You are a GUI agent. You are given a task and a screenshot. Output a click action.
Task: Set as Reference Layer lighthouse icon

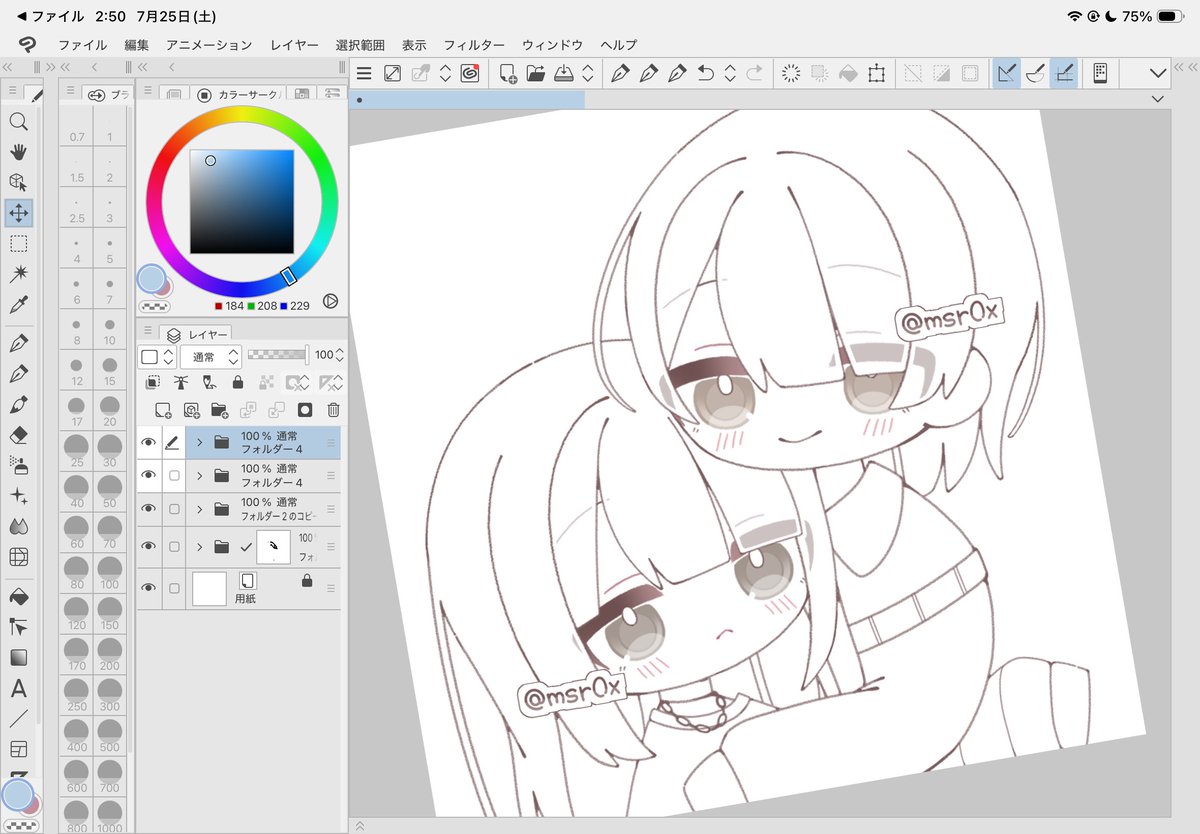pyautogui.click(x=181, y=382)
